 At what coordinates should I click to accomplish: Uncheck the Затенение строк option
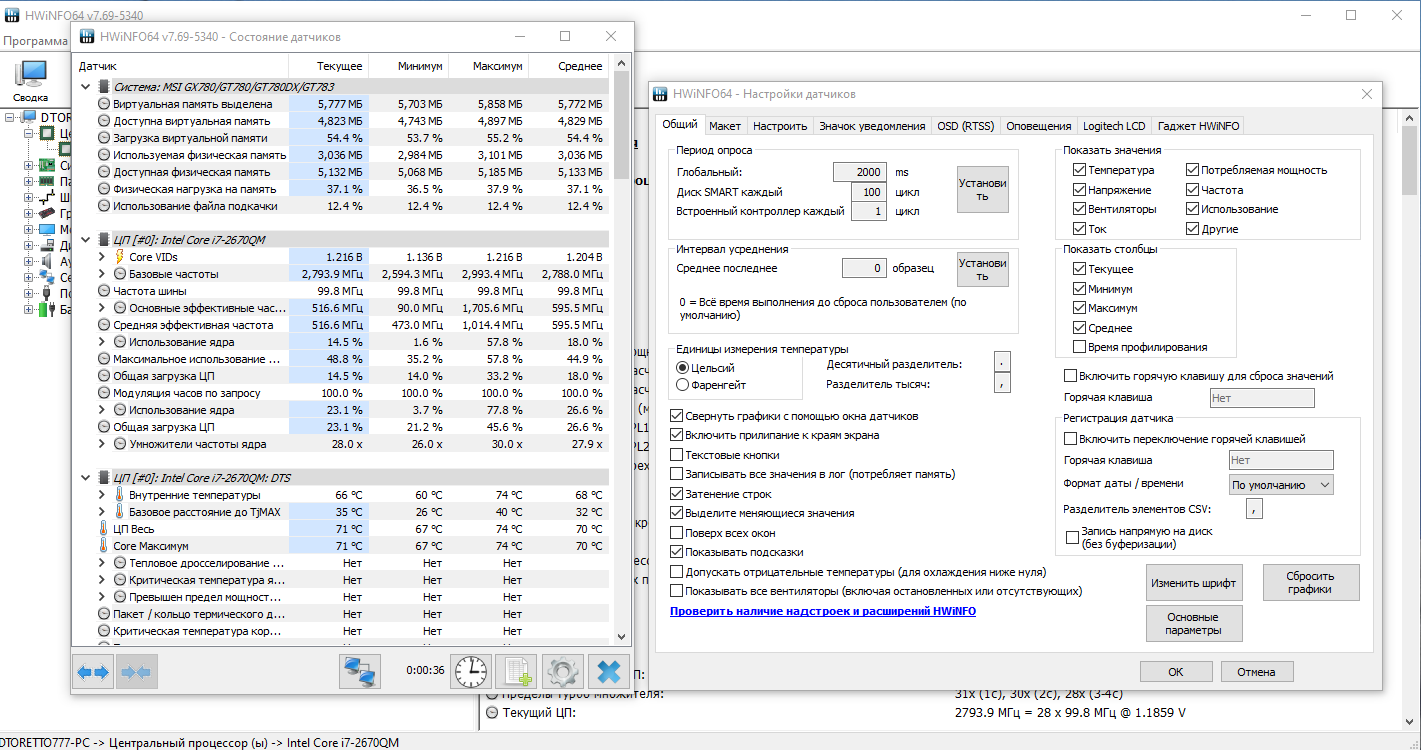coord(677,494)
